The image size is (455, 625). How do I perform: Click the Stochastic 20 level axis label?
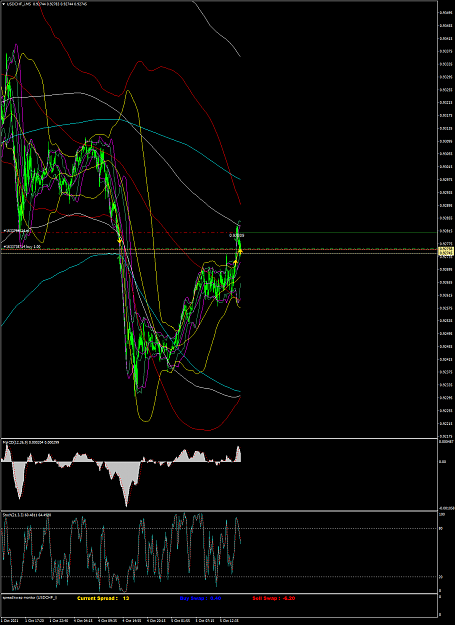441,576
